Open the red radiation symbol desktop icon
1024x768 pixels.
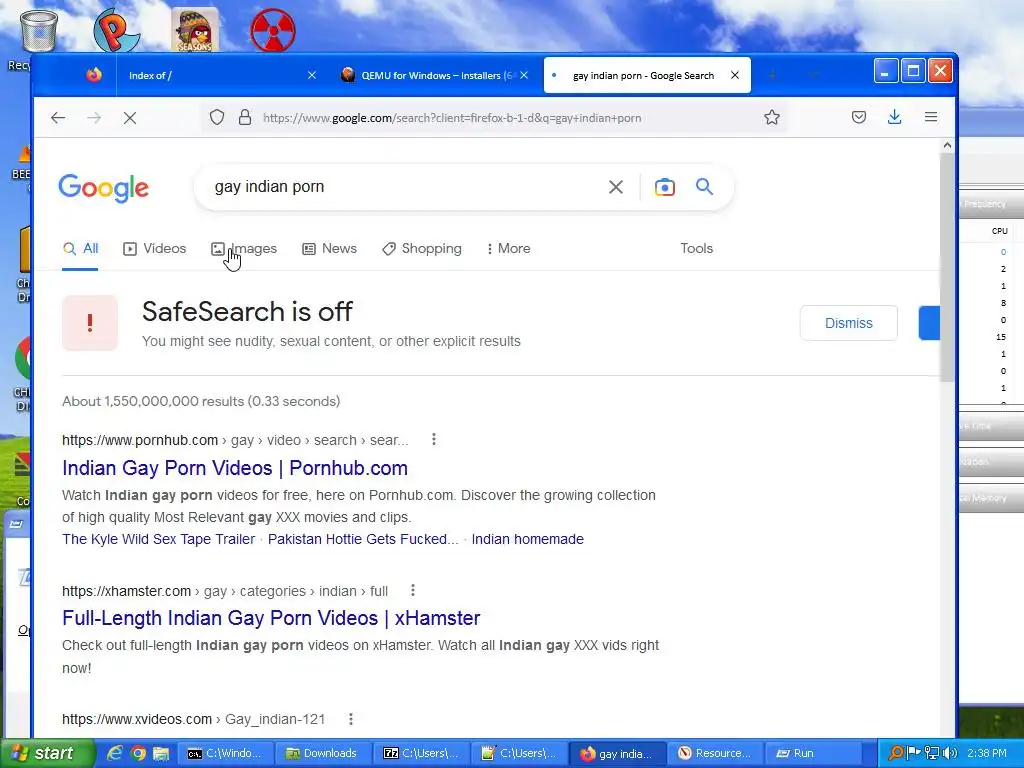pos(273,30)
